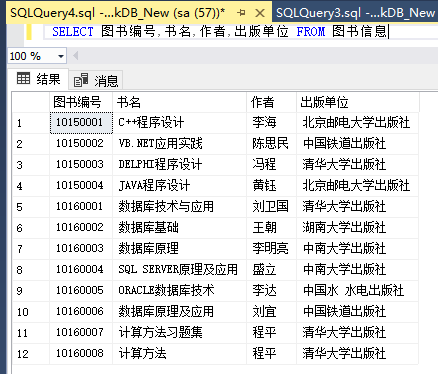Screen dimensions: 438x374
Task: Select author cell 盛立
Action: click(272, 270)
